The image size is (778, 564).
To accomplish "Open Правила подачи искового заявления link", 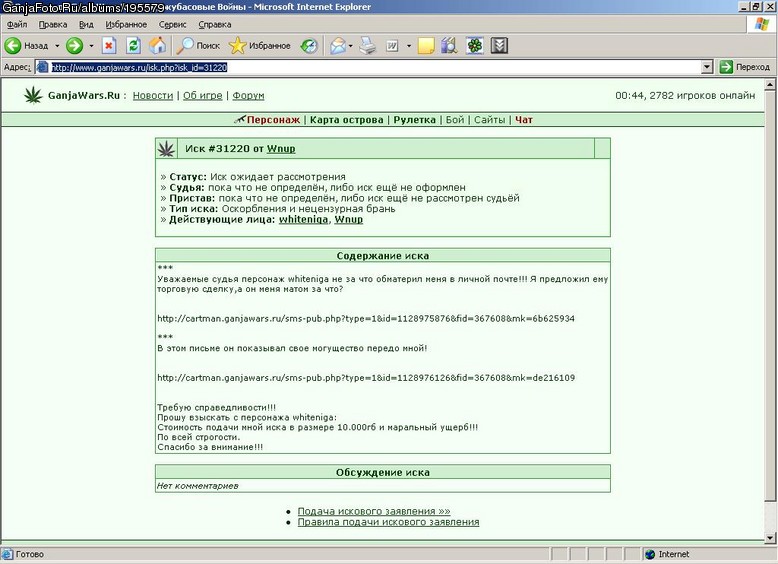I will [x=388, y=522].
